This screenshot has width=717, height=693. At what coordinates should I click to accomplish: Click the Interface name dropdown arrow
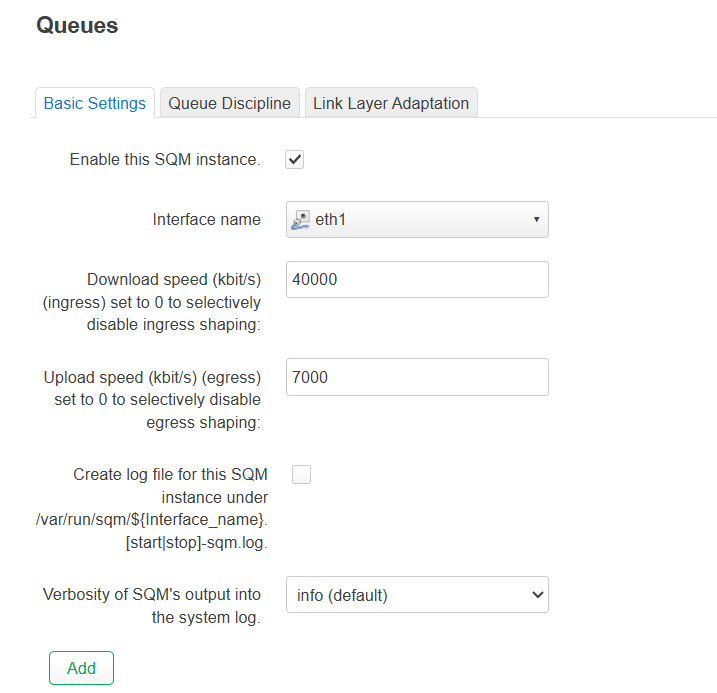tap(536, 219)
